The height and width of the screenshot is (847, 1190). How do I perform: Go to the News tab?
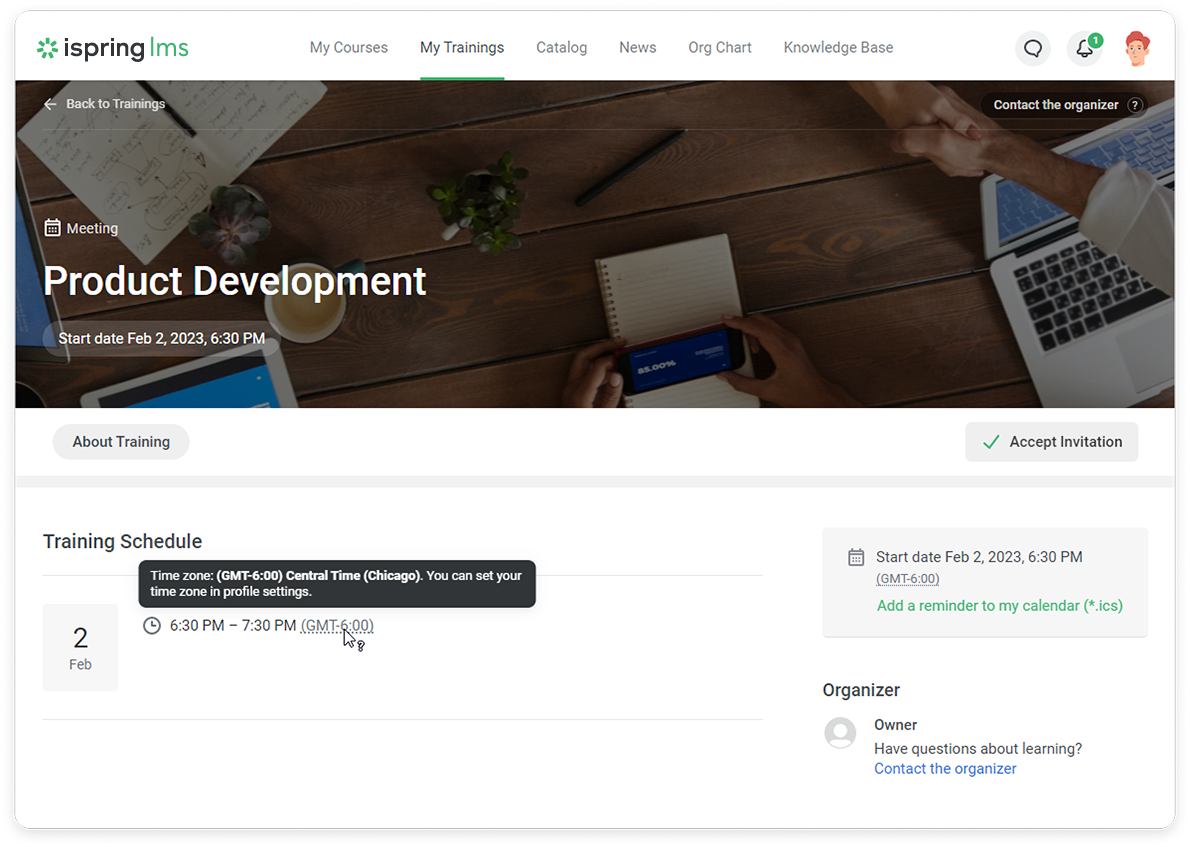coord(637,48)
